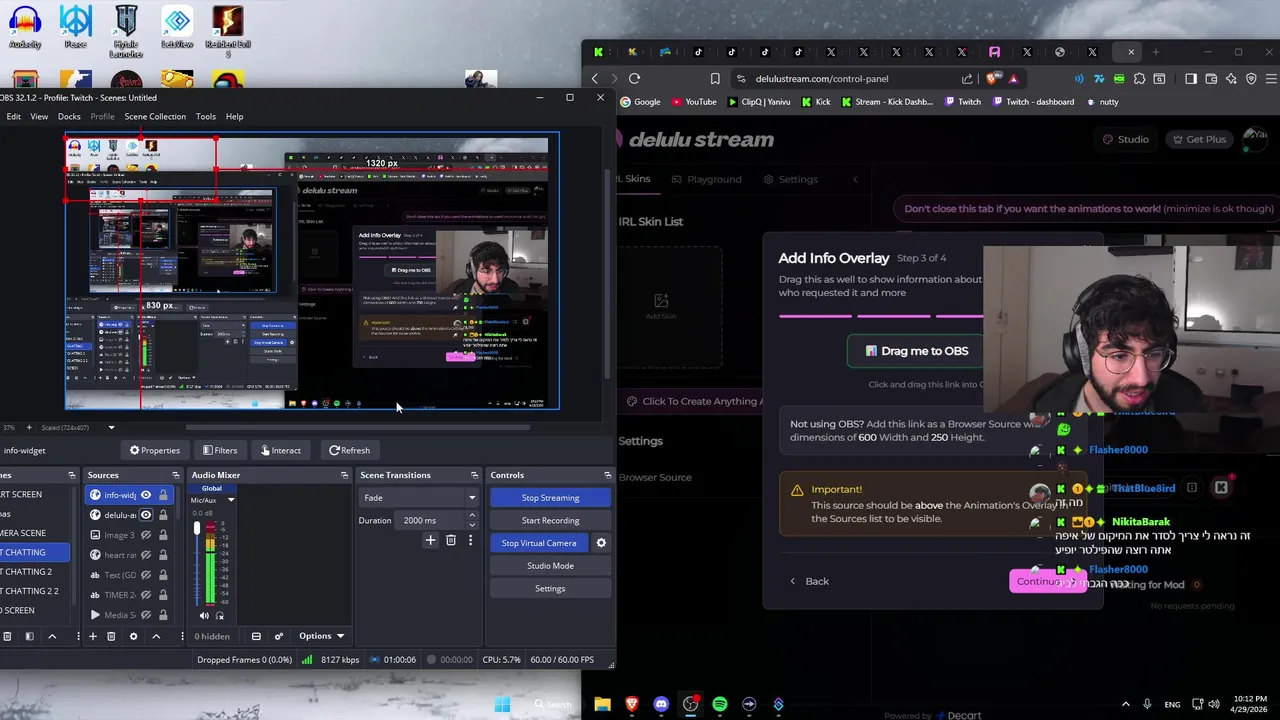Go back in the browser
This screenshot has width=1280, height=720.
596,78
